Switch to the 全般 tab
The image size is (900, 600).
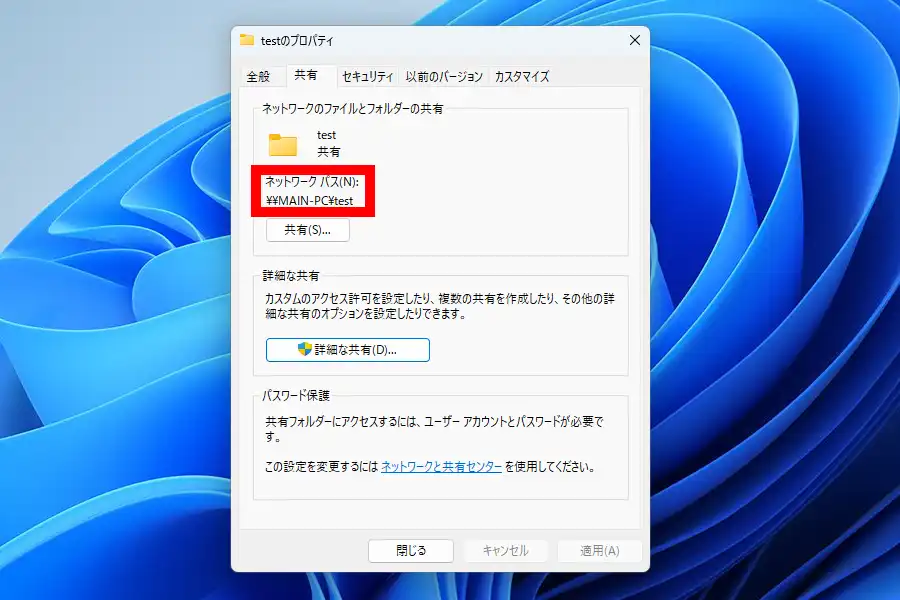point(258,76)
